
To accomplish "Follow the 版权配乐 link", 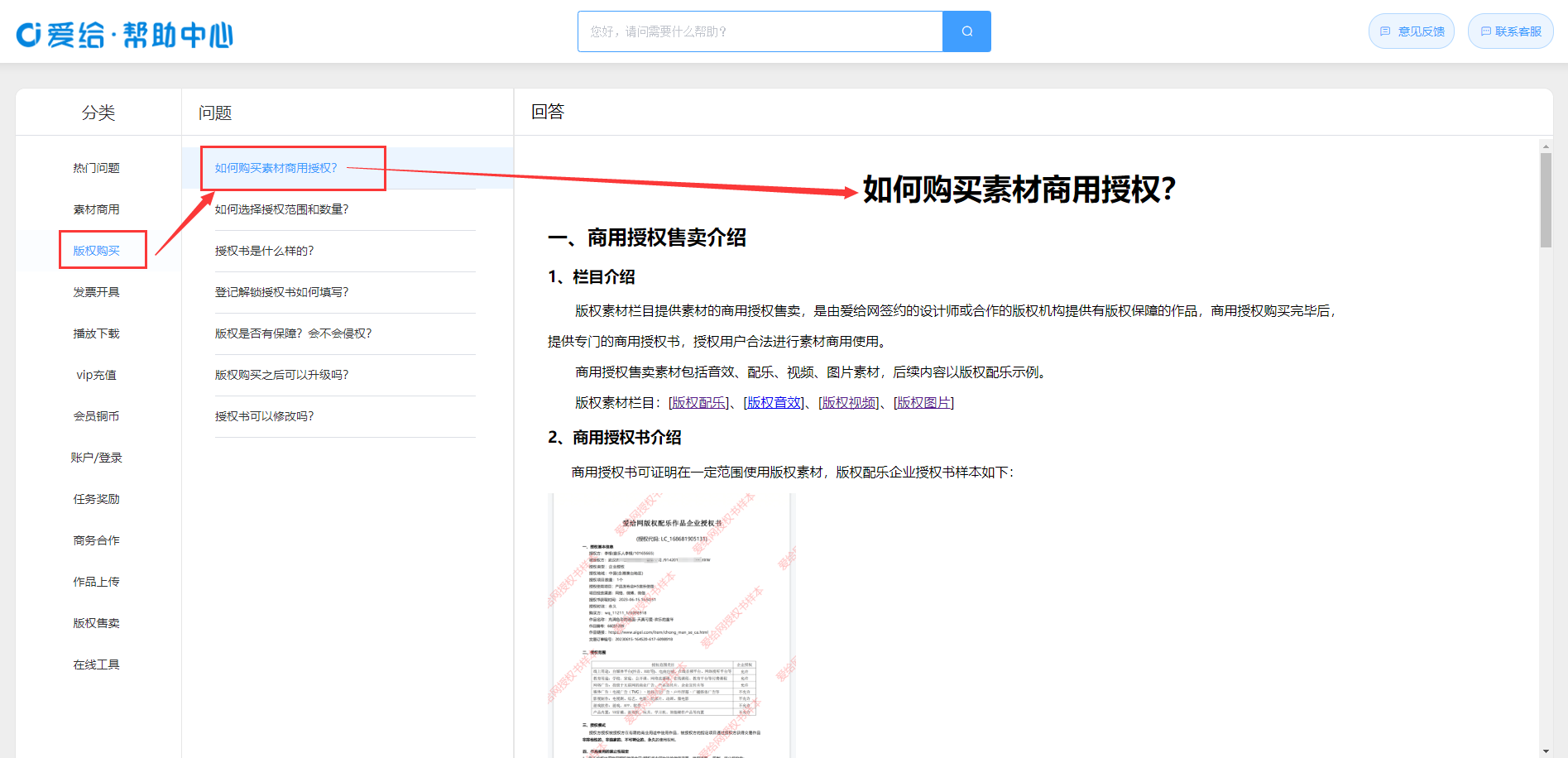I will [x=699, y=403].
